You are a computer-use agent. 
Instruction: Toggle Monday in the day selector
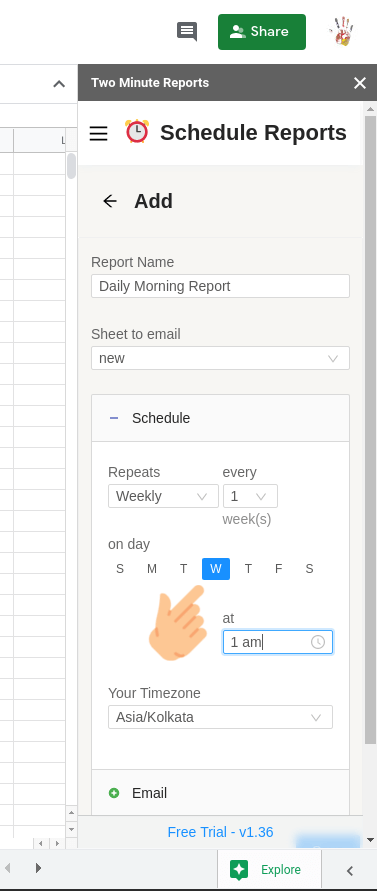[x=152, y=569]
